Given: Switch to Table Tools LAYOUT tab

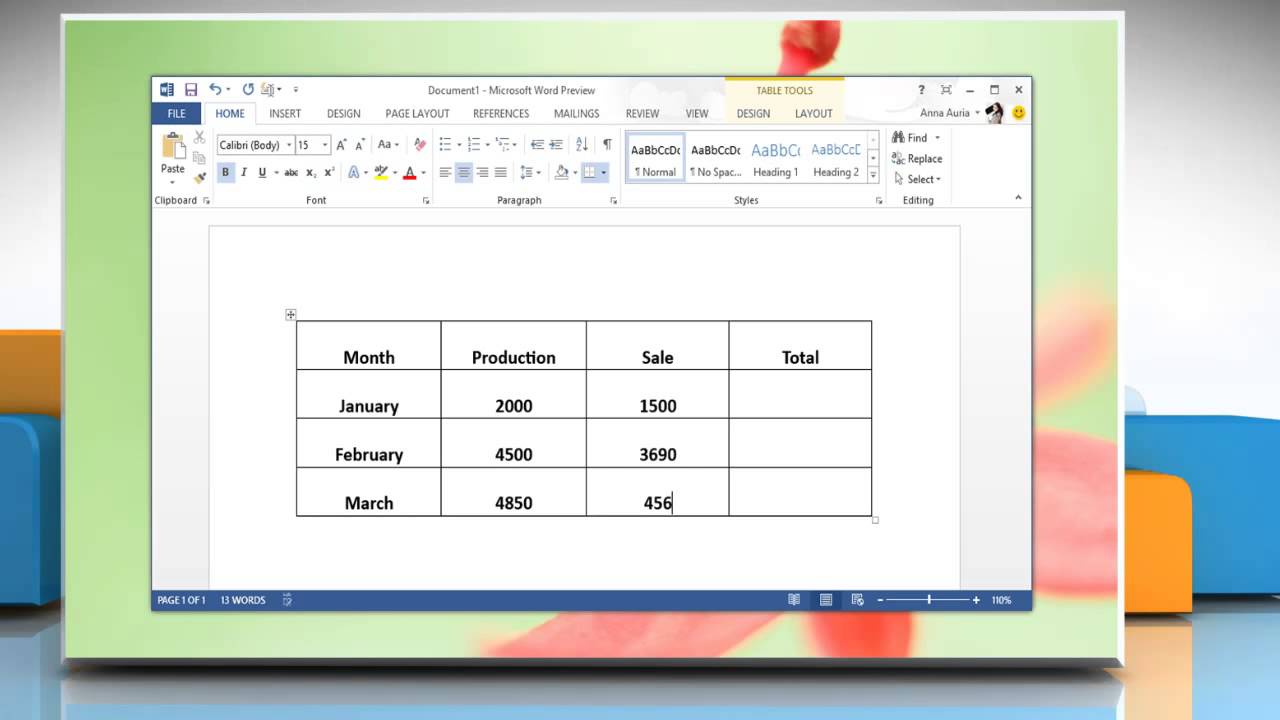Looking at the screenshot, I should pyautogui.click(x=813, y=114).
